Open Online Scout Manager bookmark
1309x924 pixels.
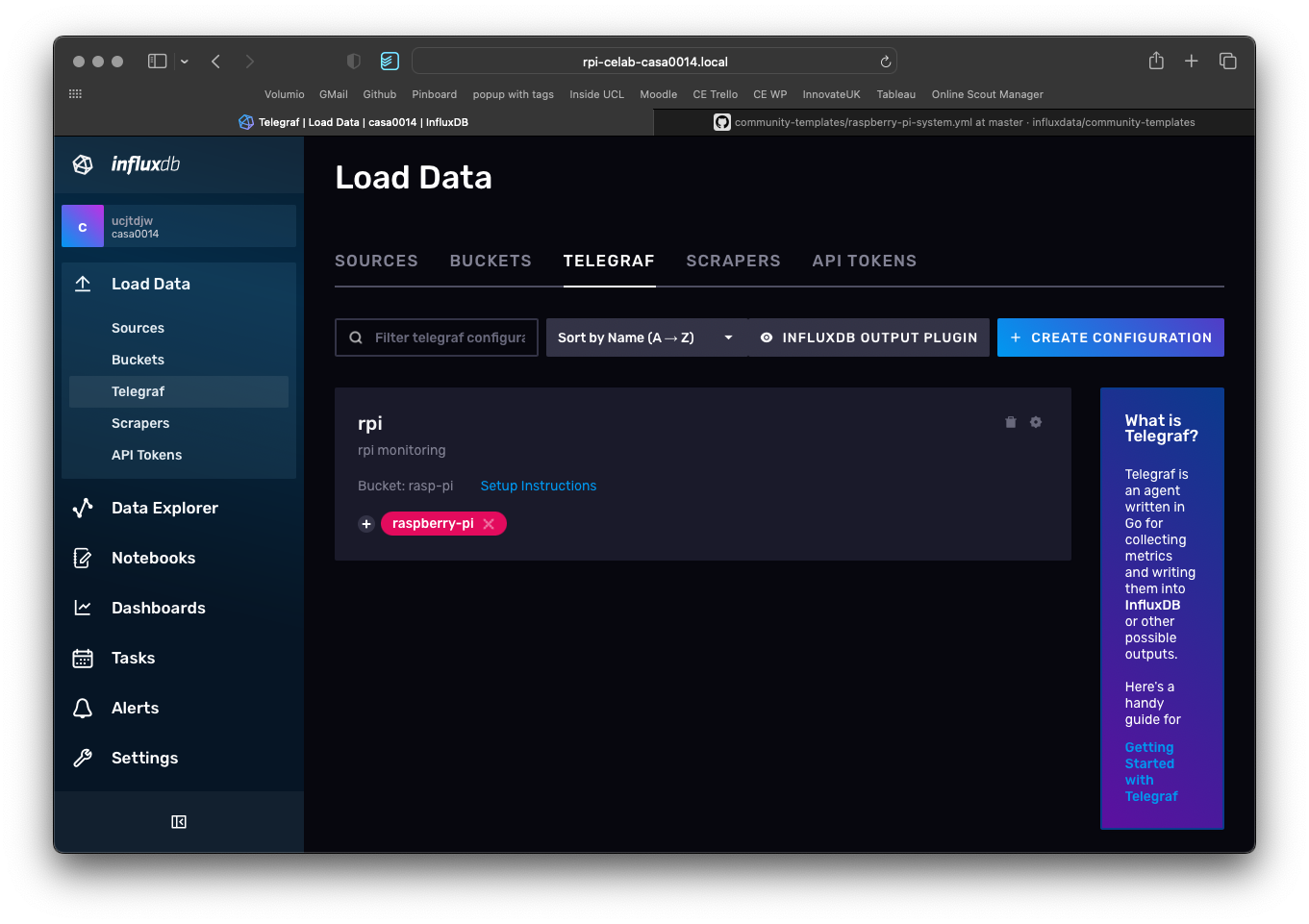click(988, 94)
